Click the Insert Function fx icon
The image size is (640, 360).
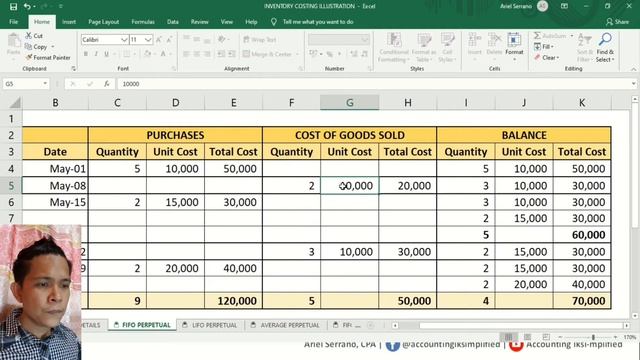coord(107,84)
